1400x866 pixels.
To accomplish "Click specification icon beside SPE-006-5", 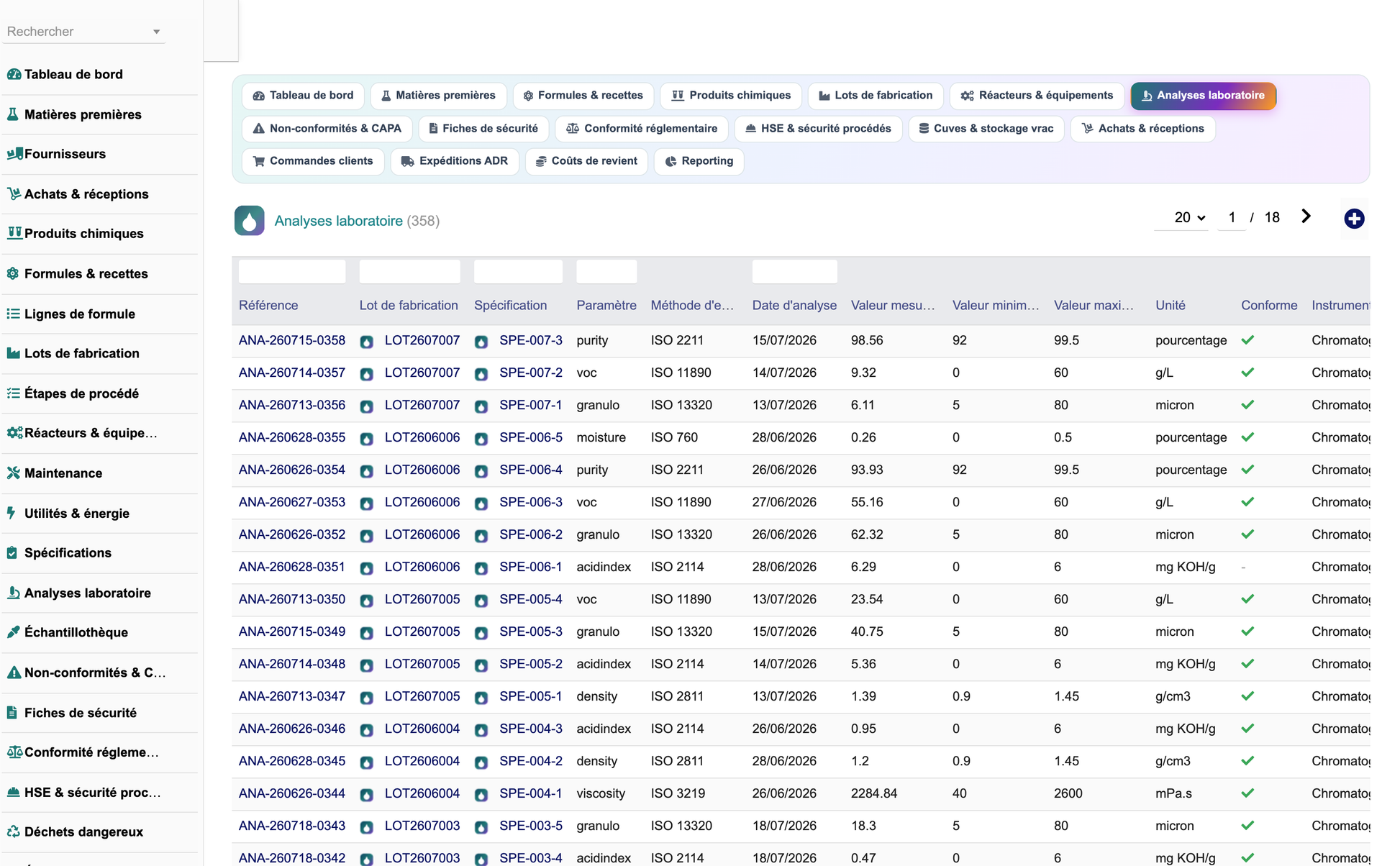I will tap(481, 439).
